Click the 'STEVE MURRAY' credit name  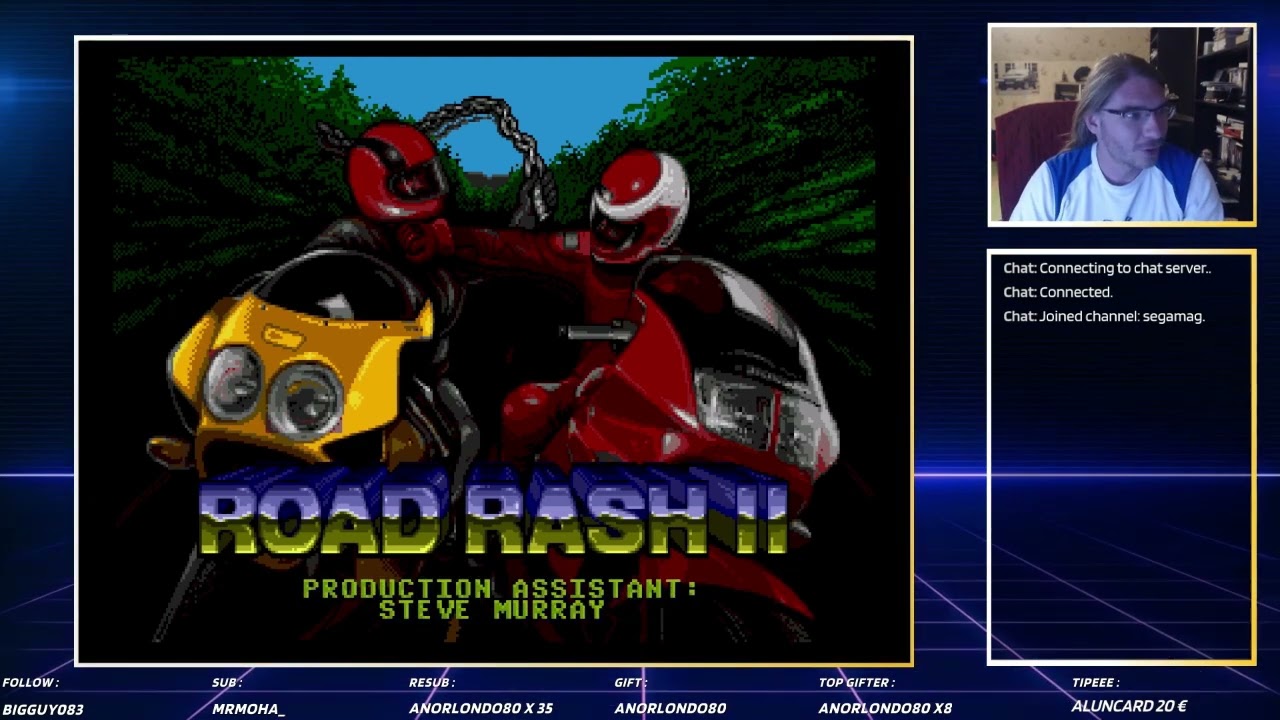(x=492, y=609)
